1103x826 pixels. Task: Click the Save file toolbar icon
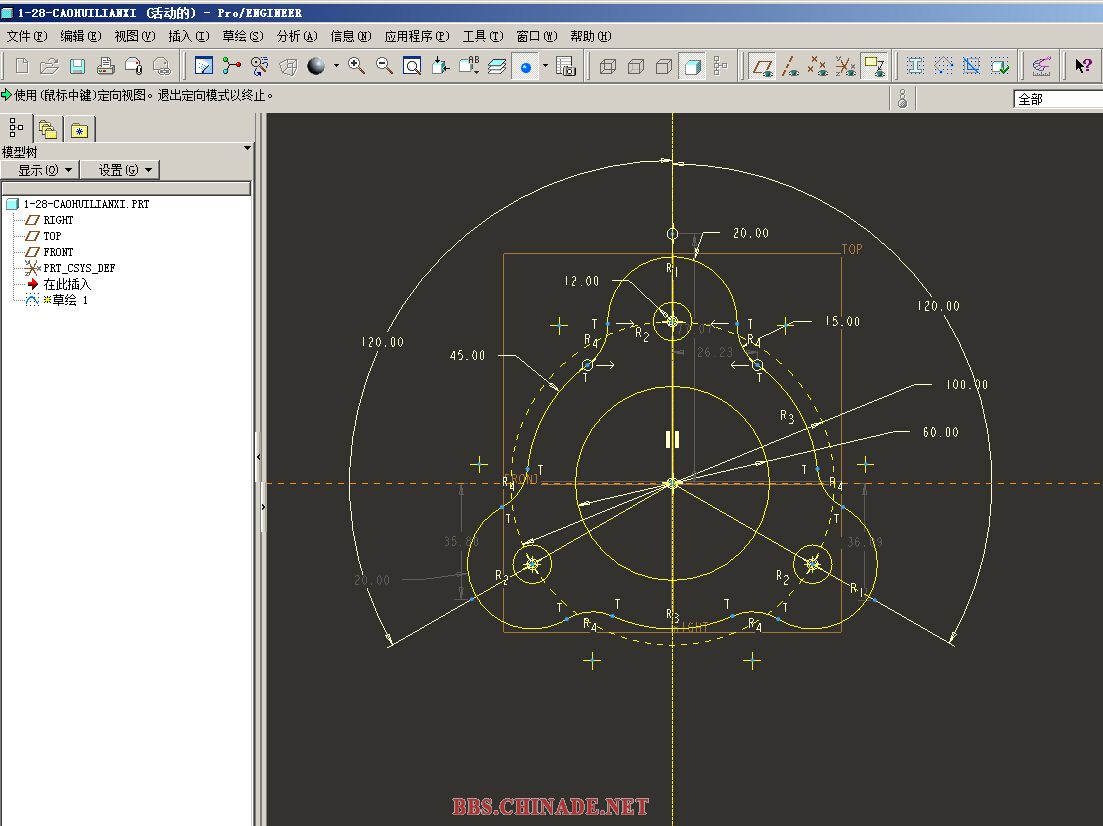pyautogui.click(x=77, y=66)
